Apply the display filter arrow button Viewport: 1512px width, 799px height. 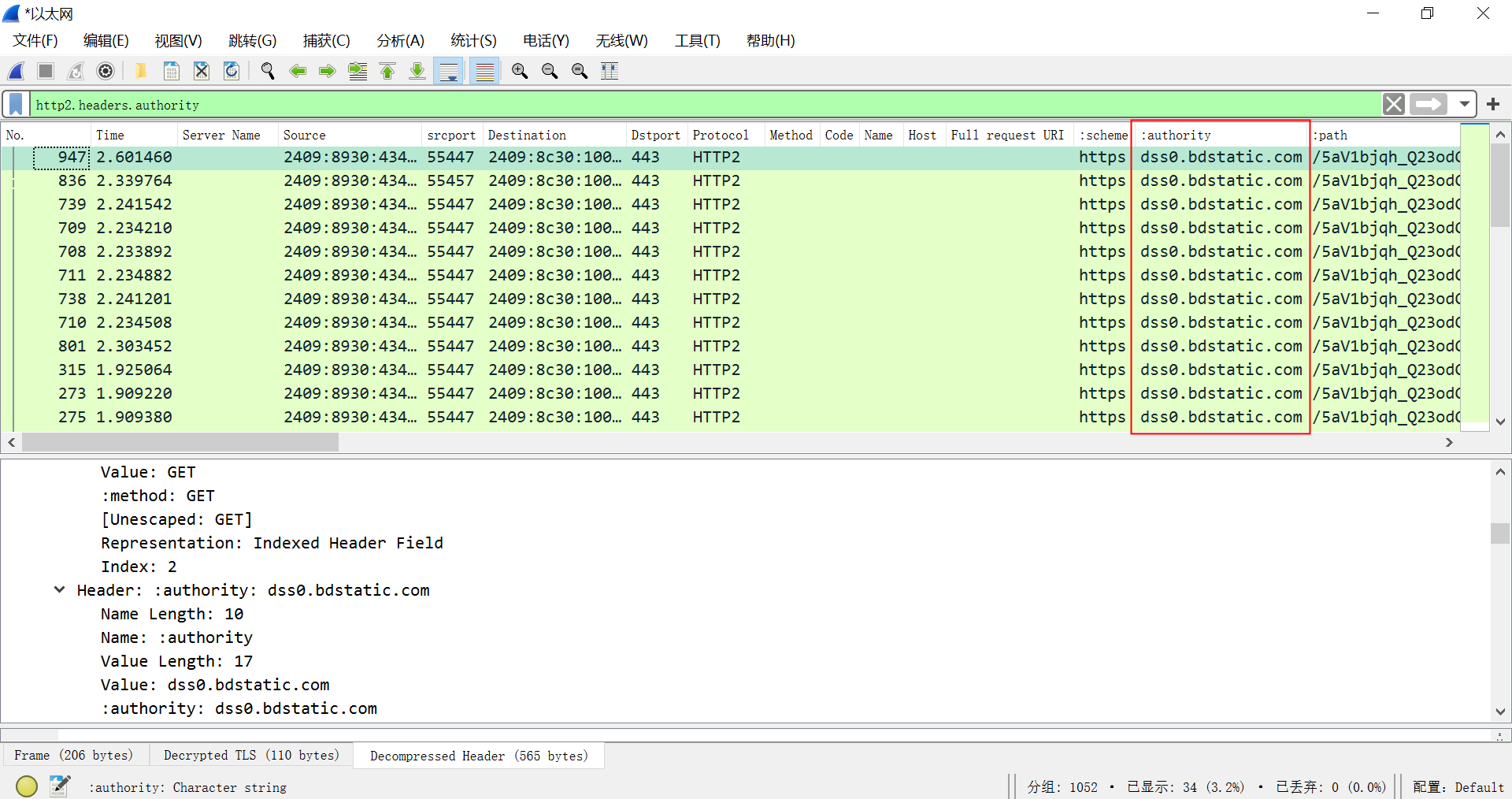click(1429, 104)
